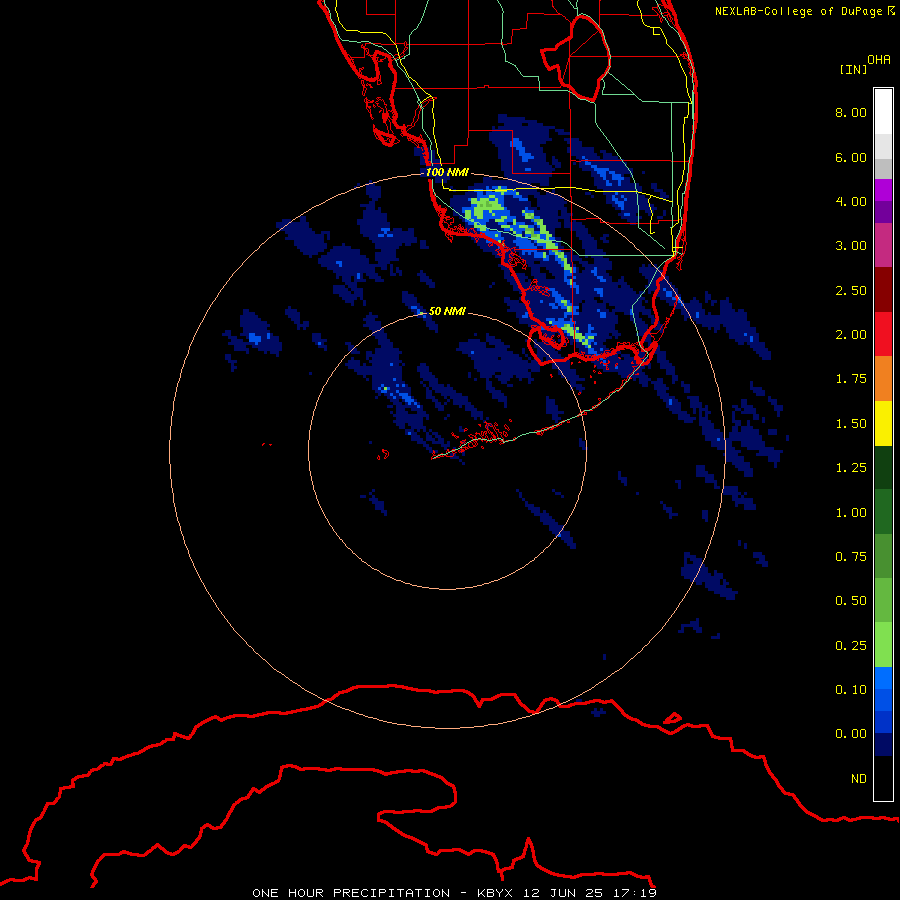Click the 100 NMI range ring label

447,172
